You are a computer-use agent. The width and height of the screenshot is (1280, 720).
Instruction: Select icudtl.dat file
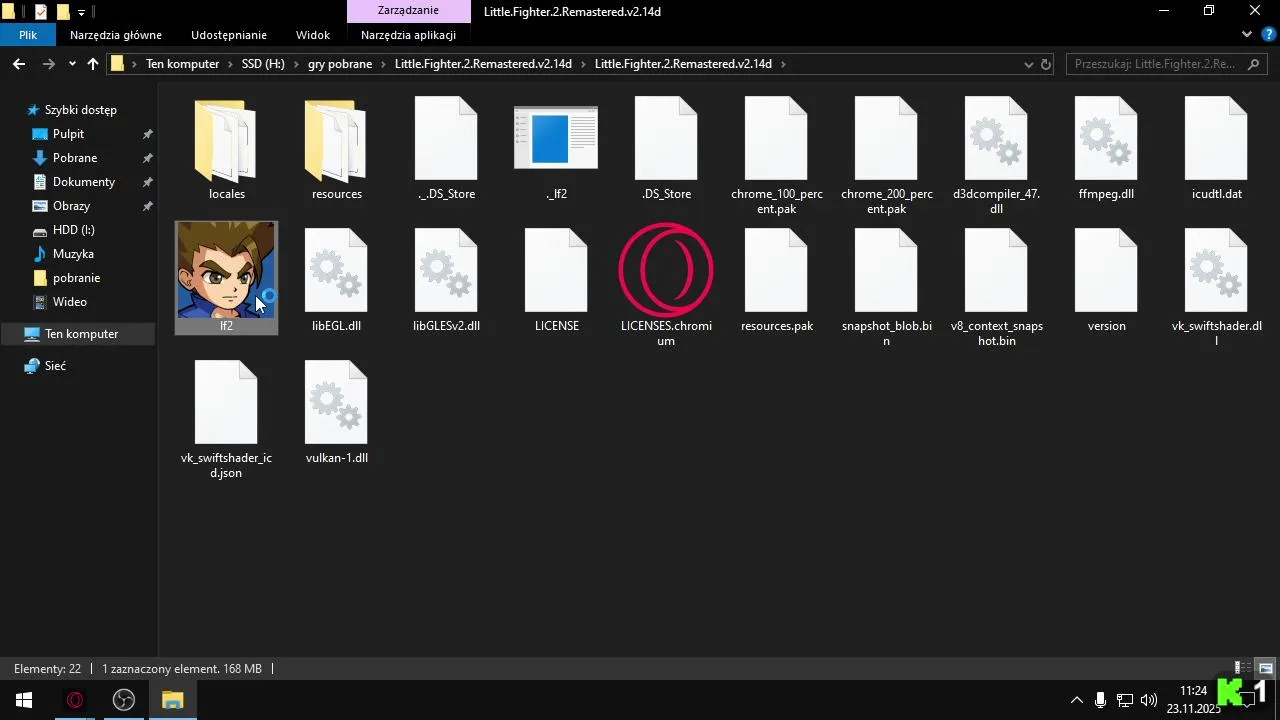(x=1216, y=150)
